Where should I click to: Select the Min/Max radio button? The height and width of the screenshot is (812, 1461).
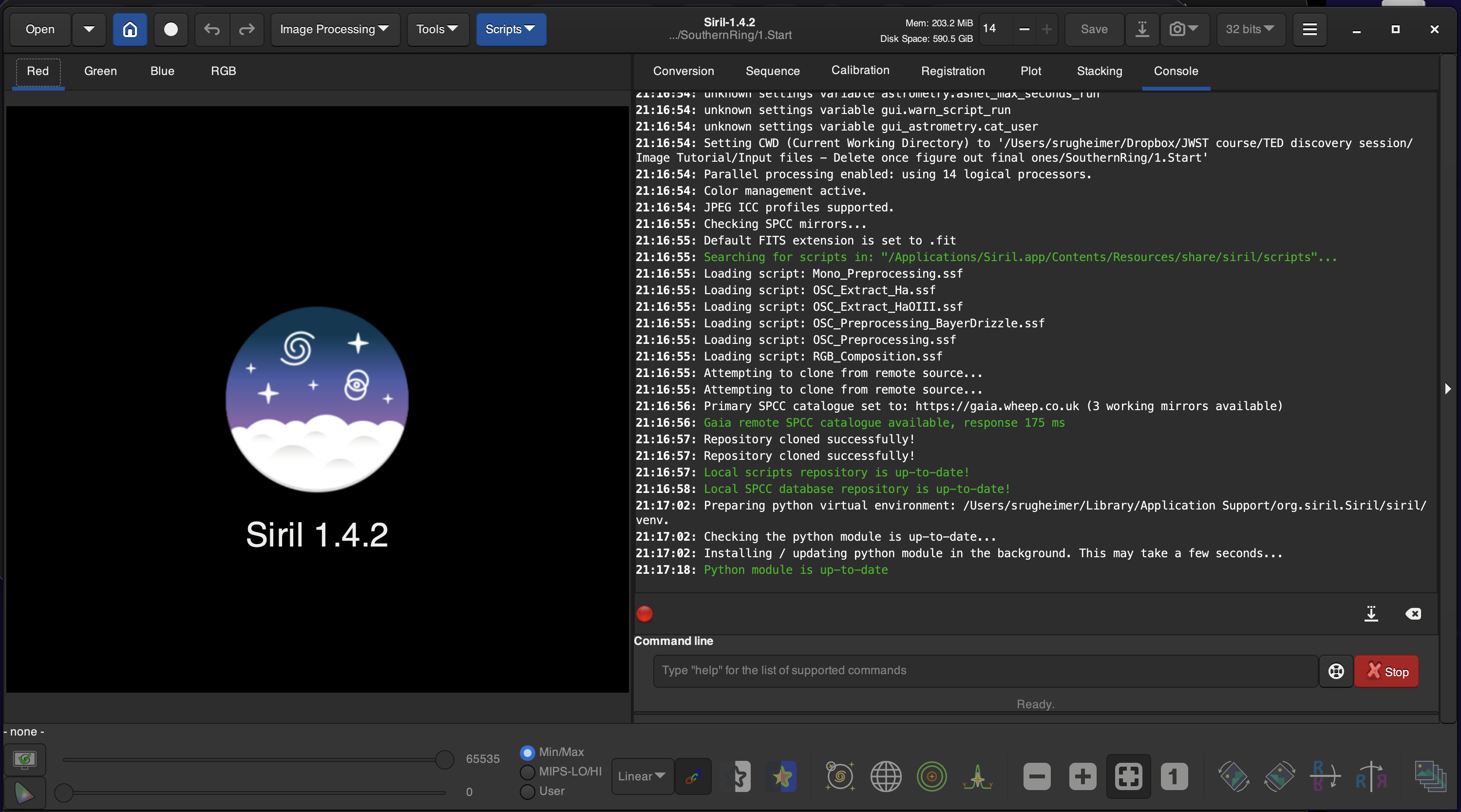tap(528, 753)
